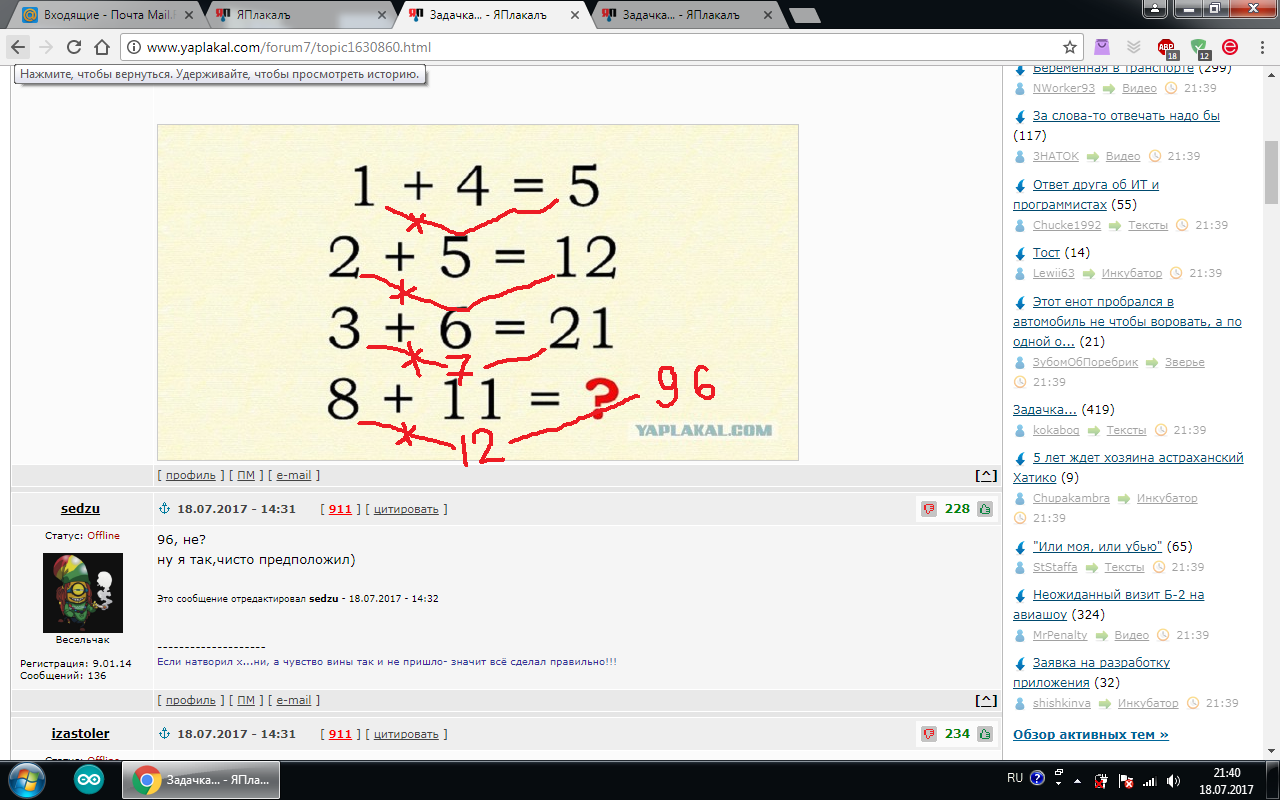Click the power plug tray icon
Screen dimensions: 1280x800
pos(1101,779)
